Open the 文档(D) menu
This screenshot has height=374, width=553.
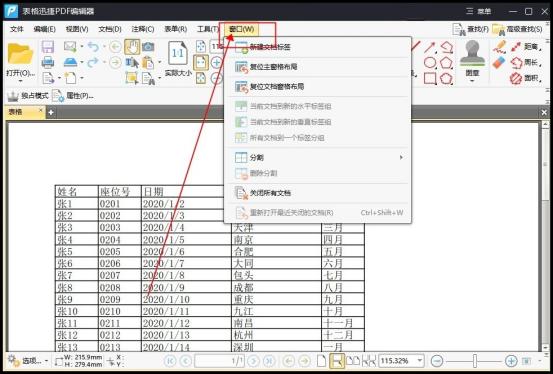[110, 29]
